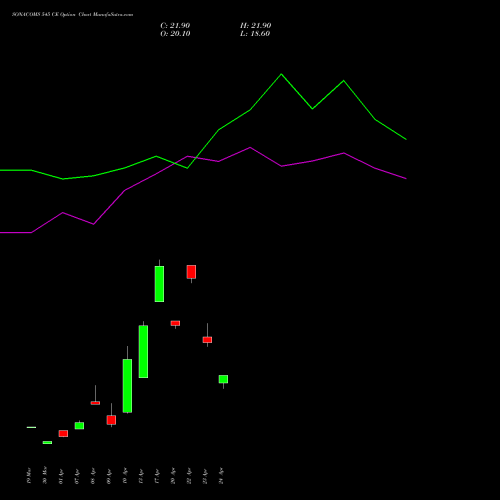Select the "24 Apr" date axis label
The width and height of the screenshot is (500, 500).
[221, 476]
